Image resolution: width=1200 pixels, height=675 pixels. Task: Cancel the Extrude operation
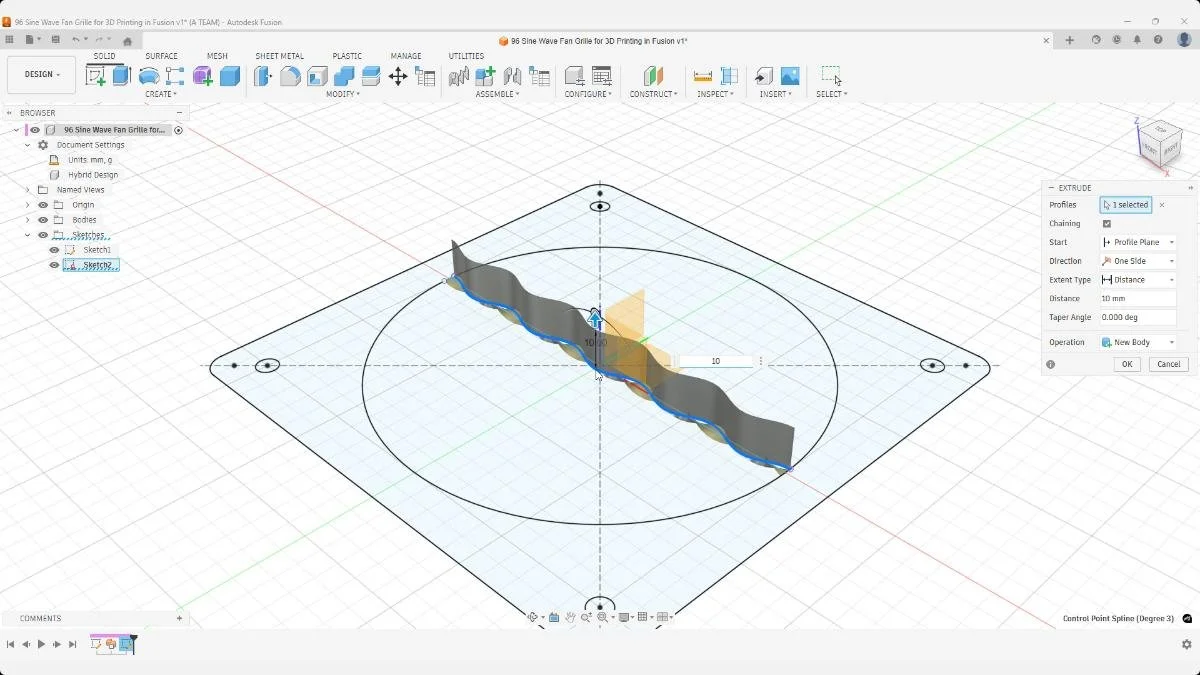[1168, 364]
